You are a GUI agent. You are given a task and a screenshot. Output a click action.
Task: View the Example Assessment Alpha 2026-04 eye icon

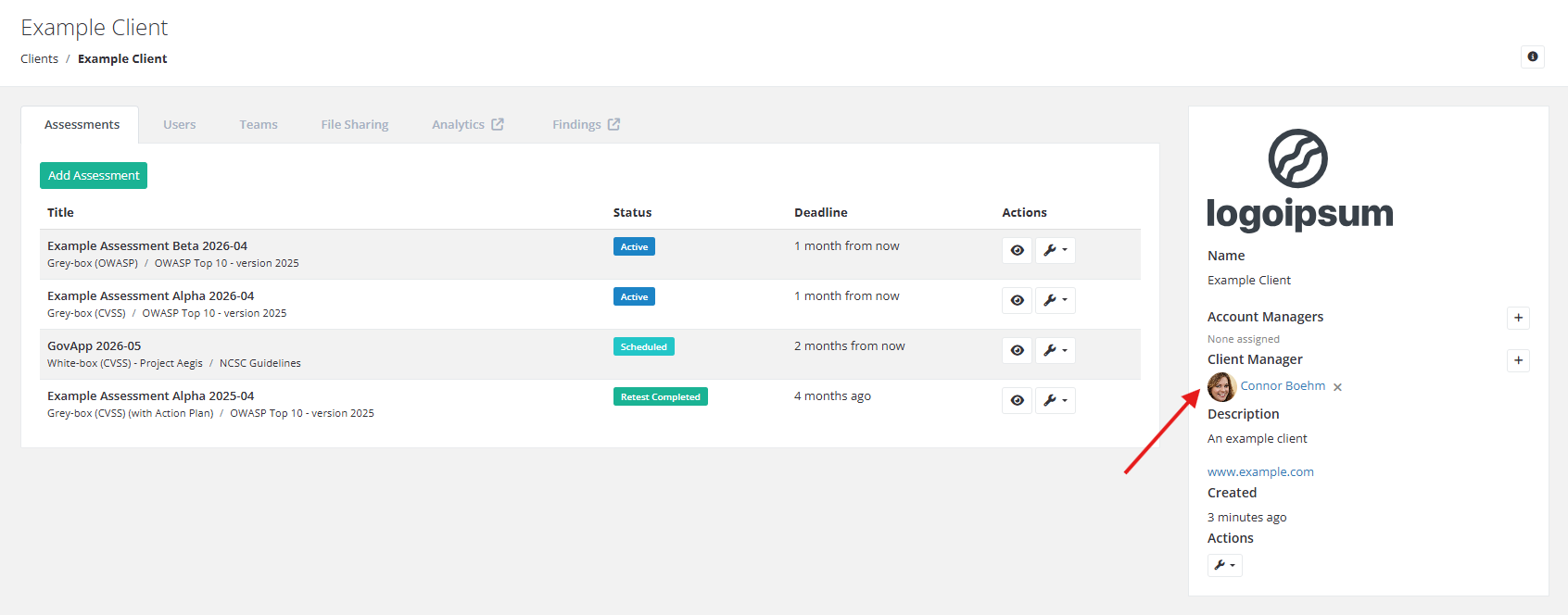click(1017, 300)
